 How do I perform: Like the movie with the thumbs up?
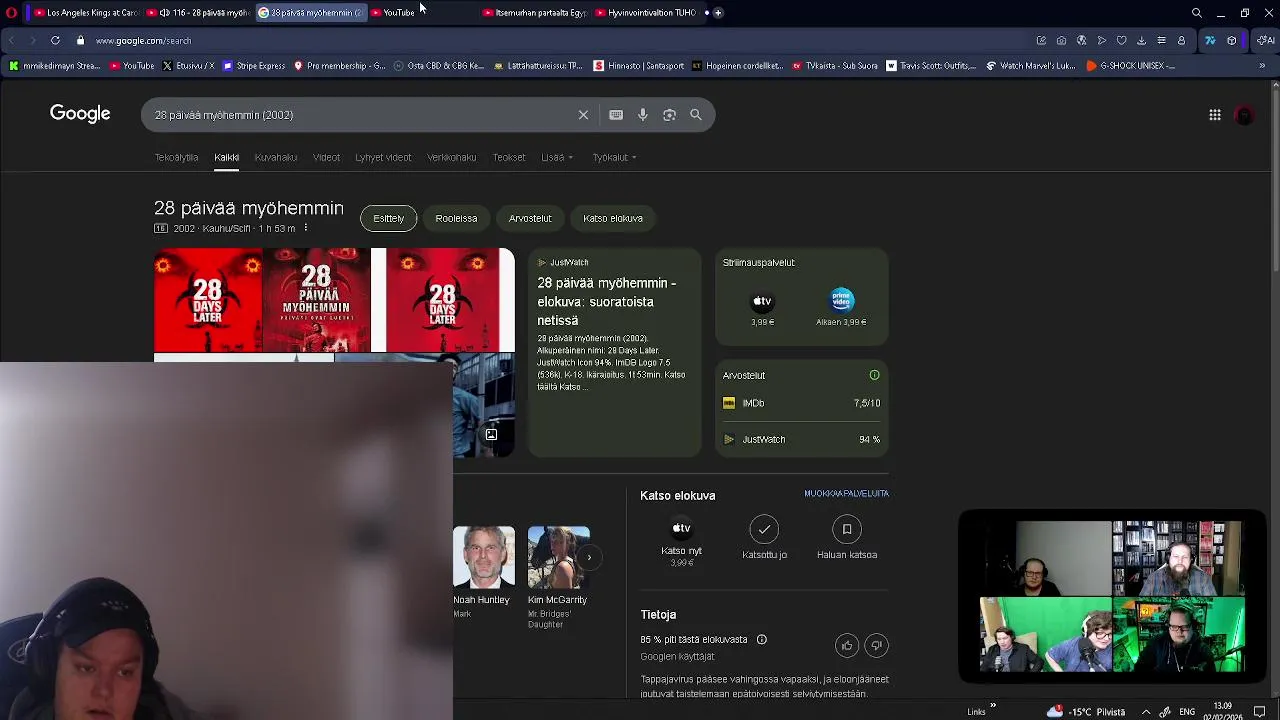tap(847, 645)
